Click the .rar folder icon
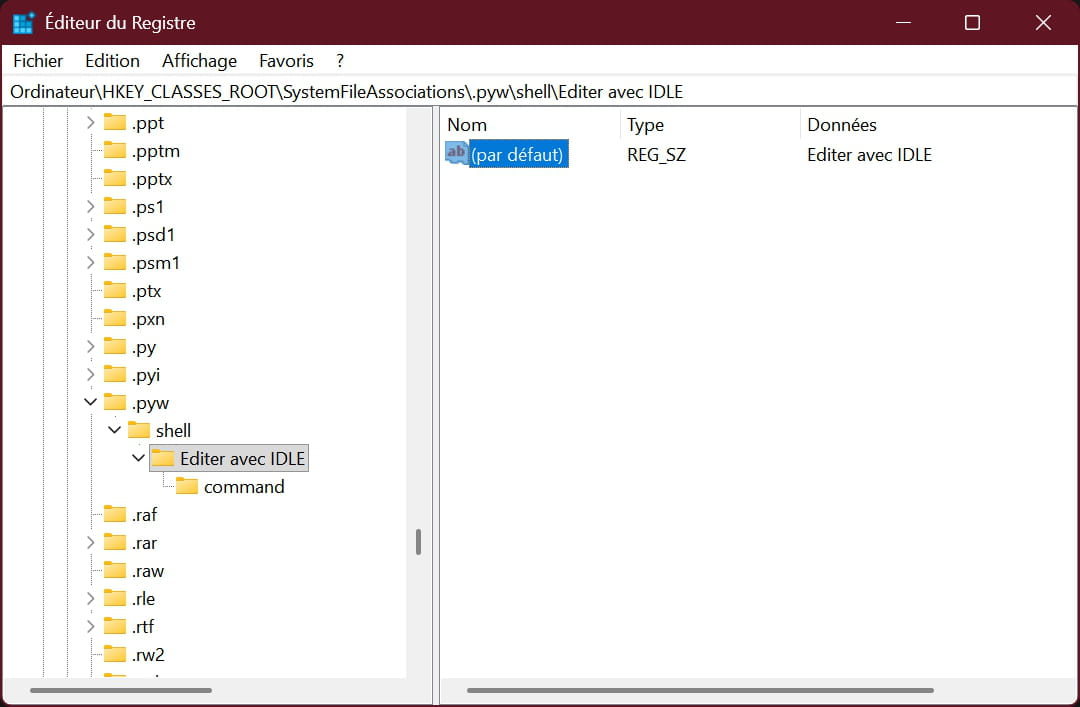The height and width of the screenshot is (707, 1080). tap(115, 542)
